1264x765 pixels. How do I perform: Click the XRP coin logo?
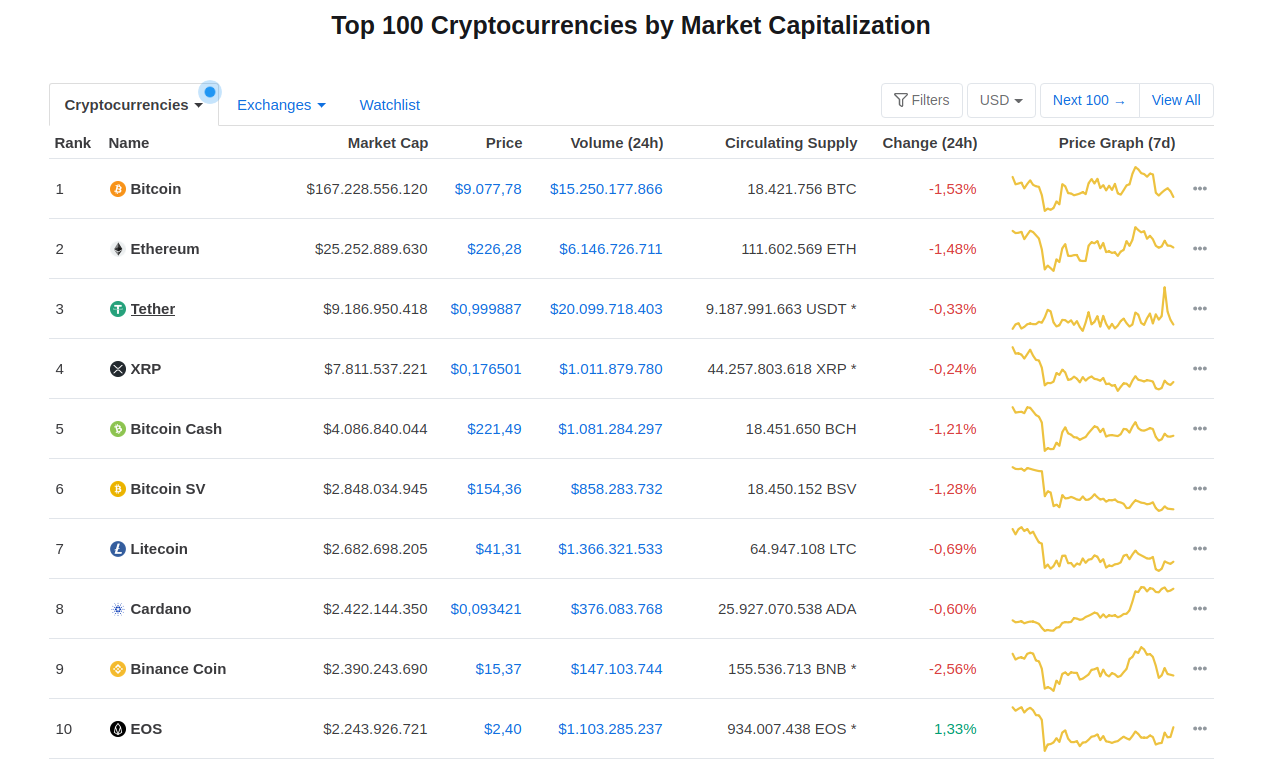(117, 368)
